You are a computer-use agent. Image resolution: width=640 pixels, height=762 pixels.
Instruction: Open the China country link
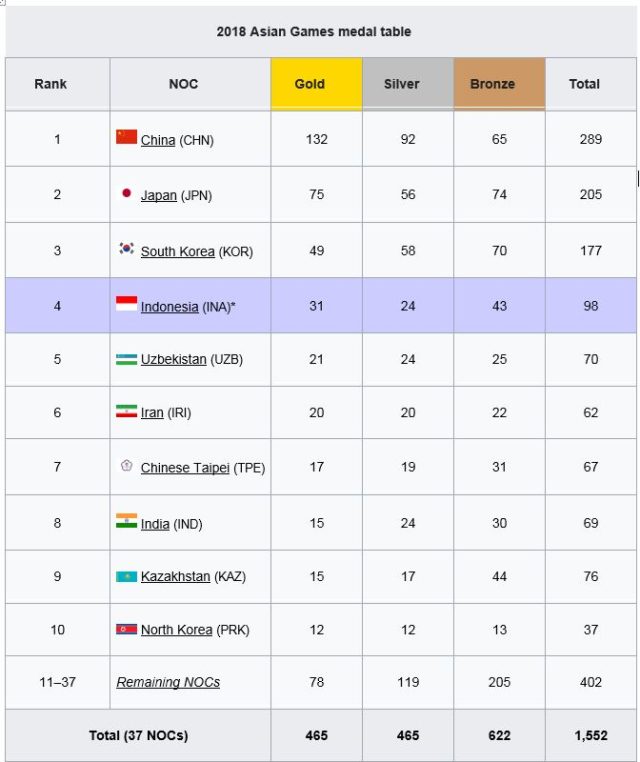coord(158,140)
